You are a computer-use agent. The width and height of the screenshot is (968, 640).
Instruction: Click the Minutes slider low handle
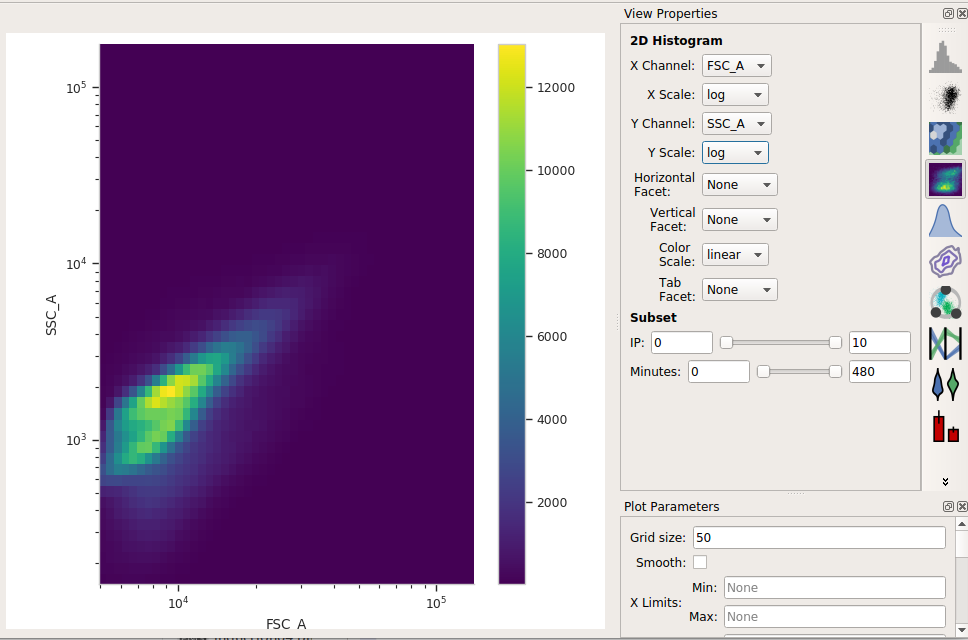[x=764, y=372]
